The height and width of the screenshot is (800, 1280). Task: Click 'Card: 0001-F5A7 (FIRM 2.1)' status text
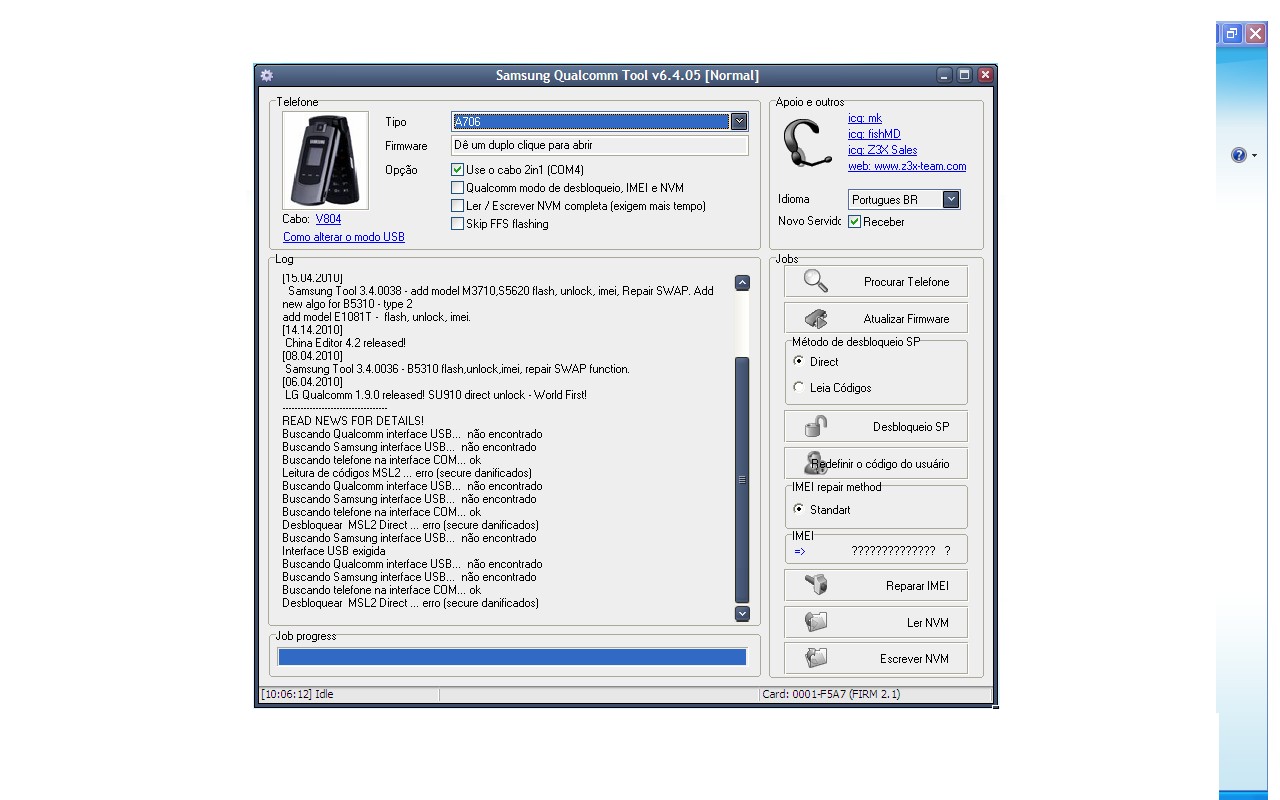831,694
